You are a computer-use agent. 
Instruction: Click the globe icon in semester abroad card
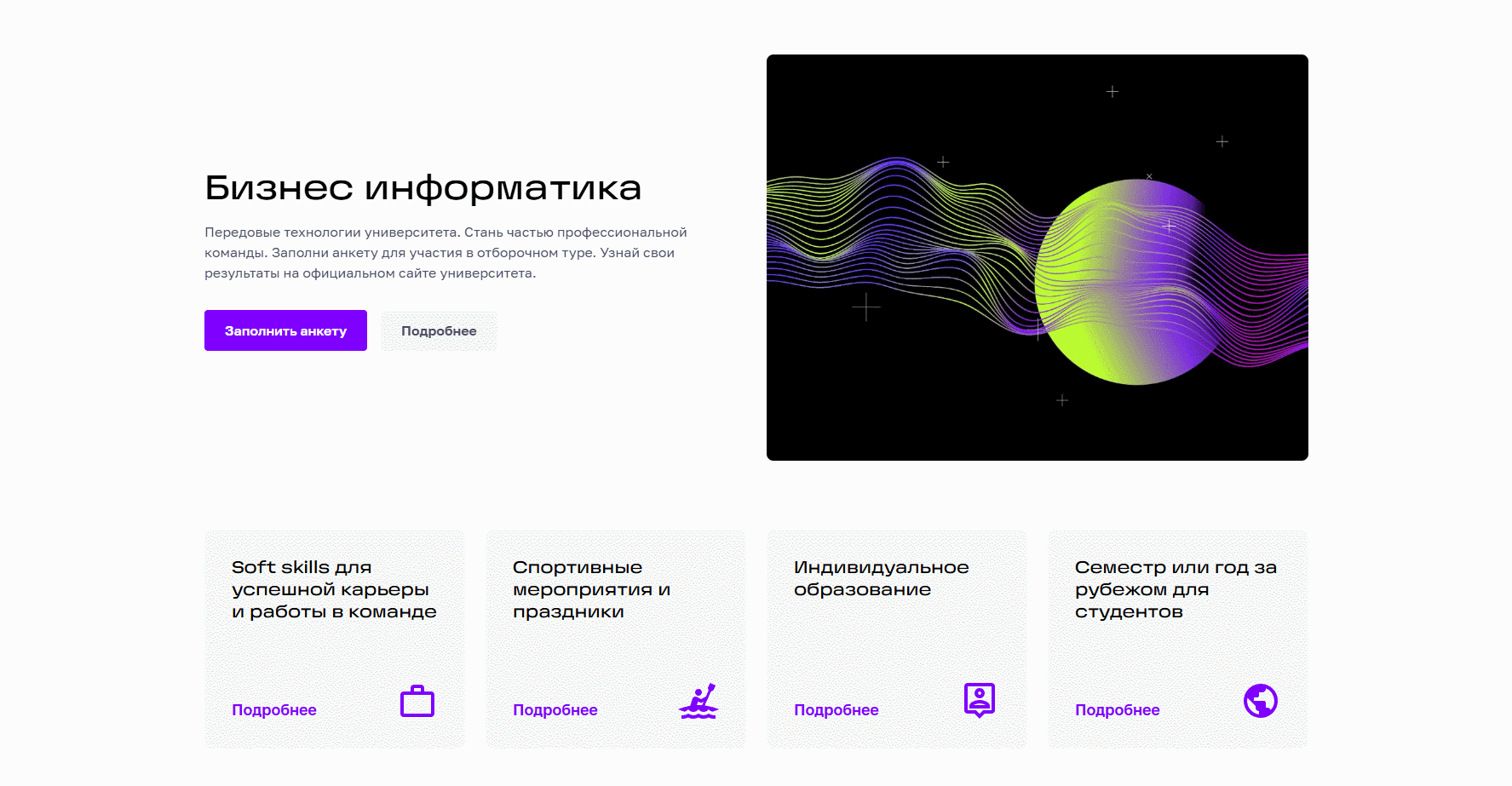tap(1261, 701)
